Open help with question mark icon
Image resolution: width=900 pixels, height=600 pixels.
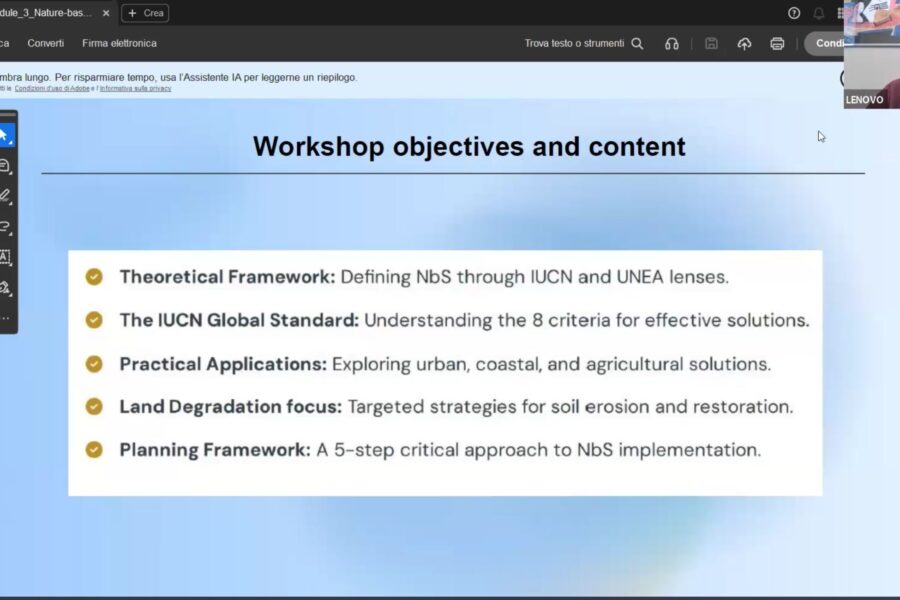(794, 13)
